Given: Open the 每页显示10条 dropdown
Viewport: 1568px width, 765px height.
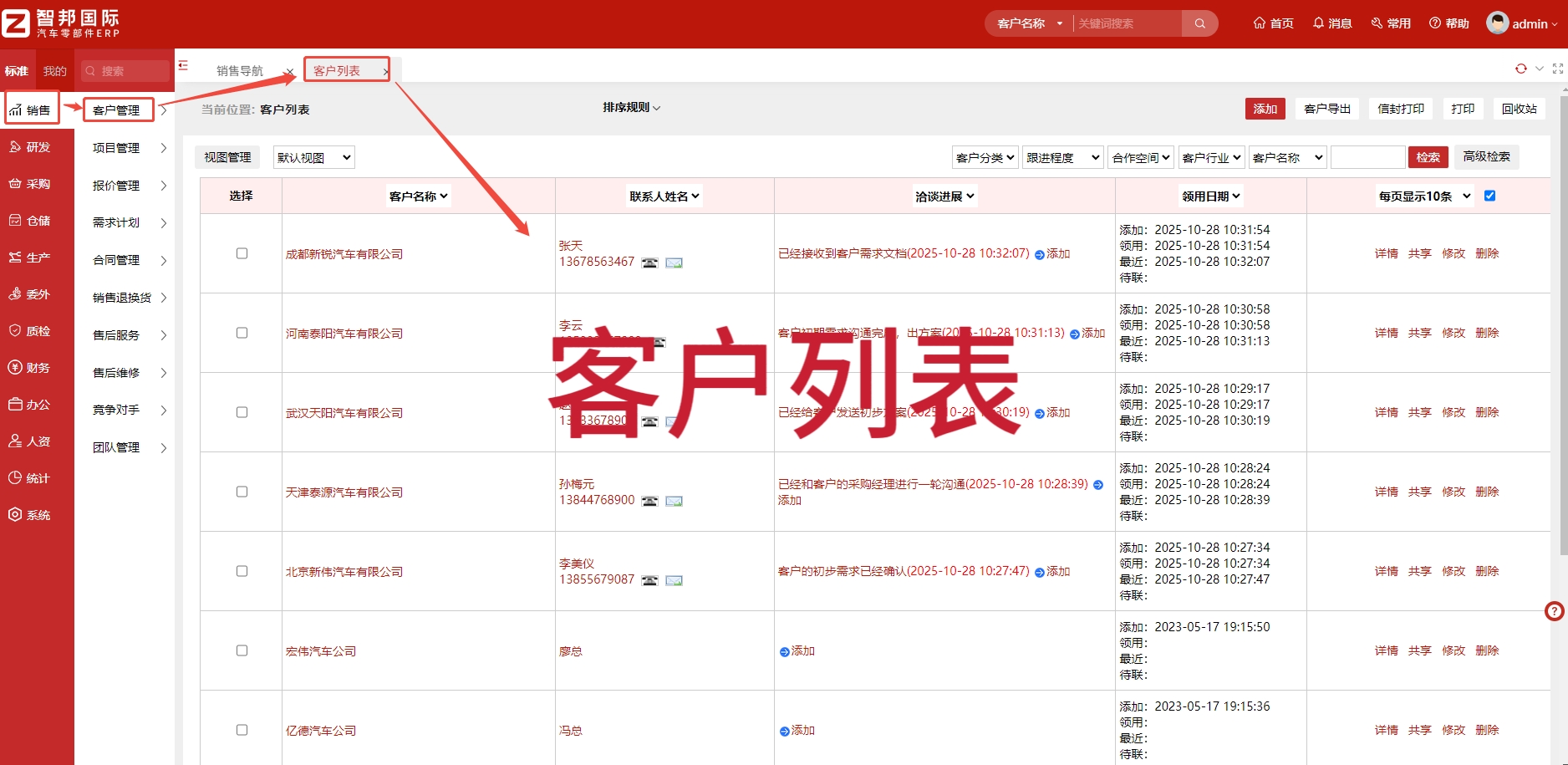Looking at the screenshot, I should pyautogui.click(x=1424, y=196).
